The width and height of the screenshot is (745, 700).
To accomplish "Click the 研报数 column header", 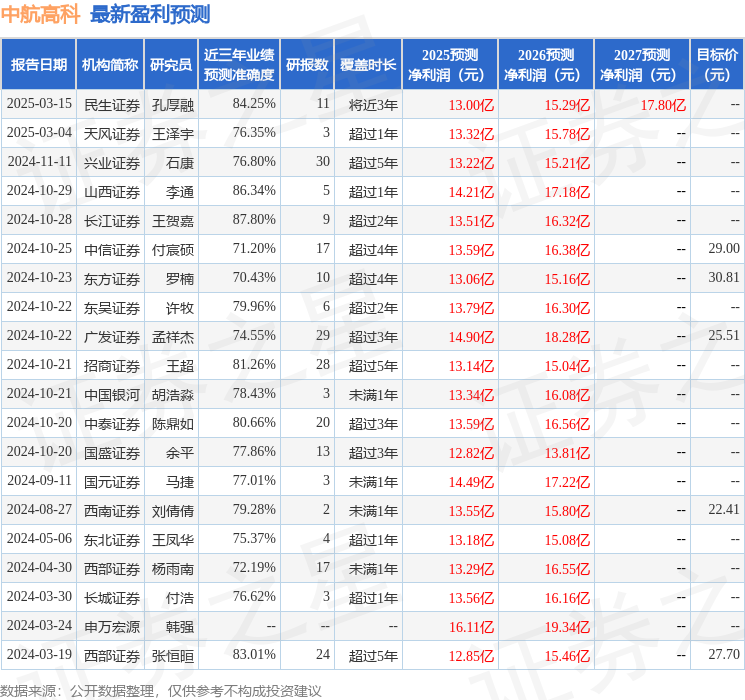I will tap(307, 65).
